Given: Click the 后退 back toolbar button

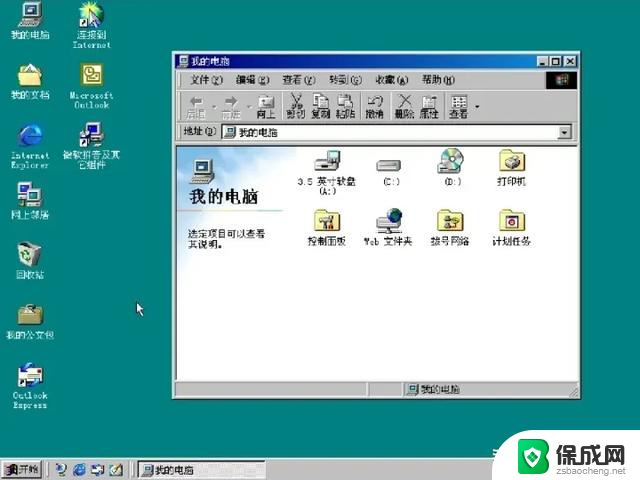Looking at the screenshot, I should (x=196, y=107).
